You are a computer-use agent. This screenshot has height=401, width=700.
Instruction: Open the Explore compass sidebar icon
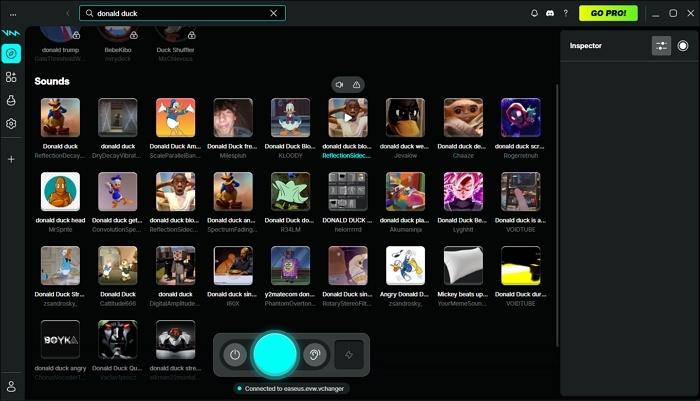[11, 54]
